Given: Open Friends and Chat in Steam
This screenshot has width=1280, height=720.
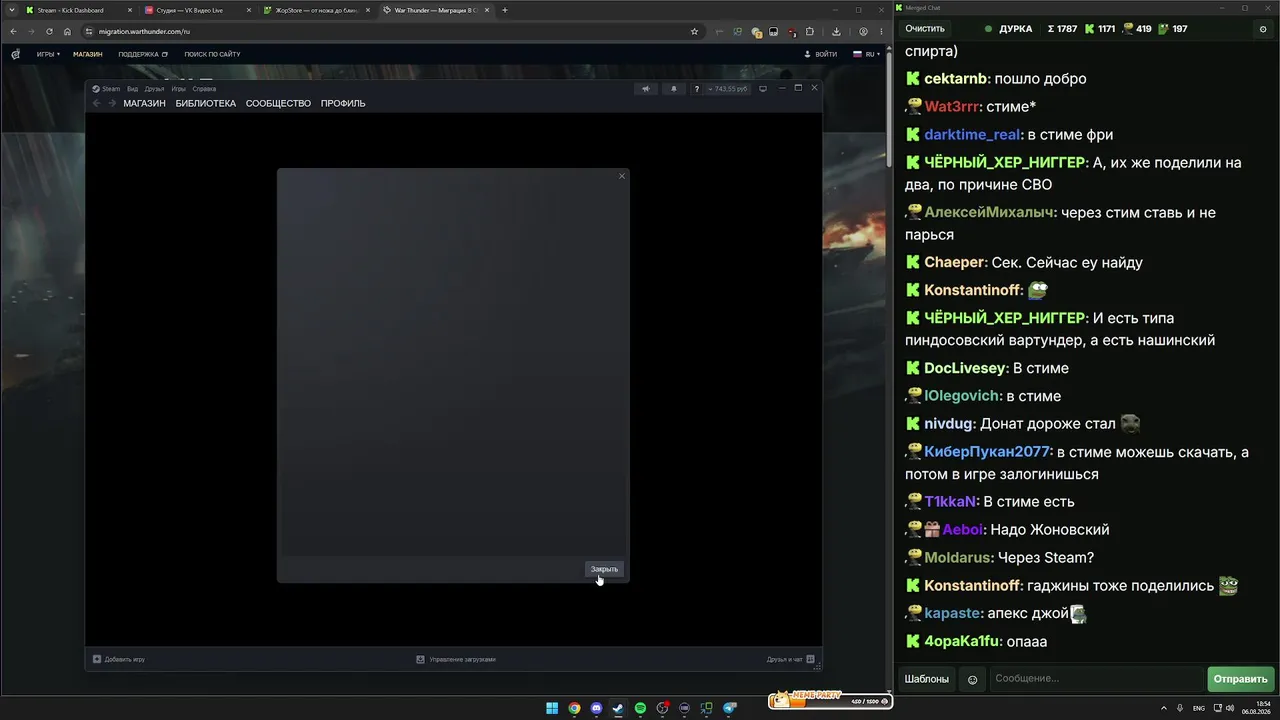Looking at the screenshot, I should pos(791,659).
